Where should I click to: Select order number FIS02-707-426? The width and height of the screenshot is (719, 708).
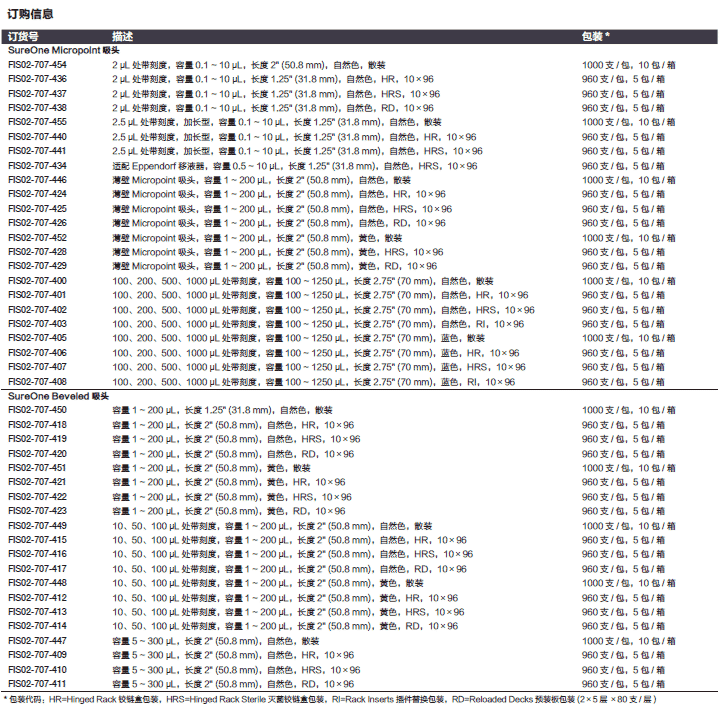coord(37,223)
